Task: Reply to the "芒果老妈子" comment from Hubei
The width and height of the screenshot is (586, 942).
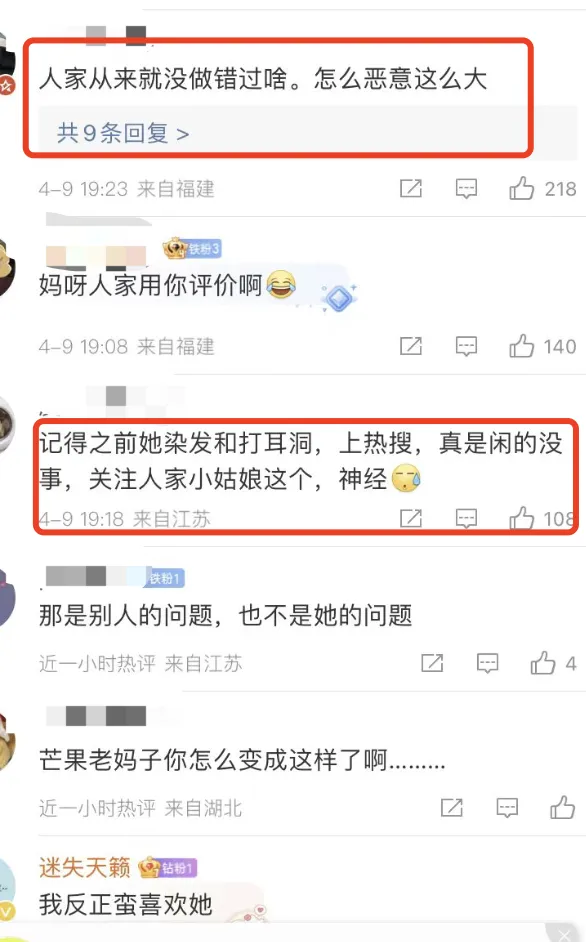Action: 507,807
